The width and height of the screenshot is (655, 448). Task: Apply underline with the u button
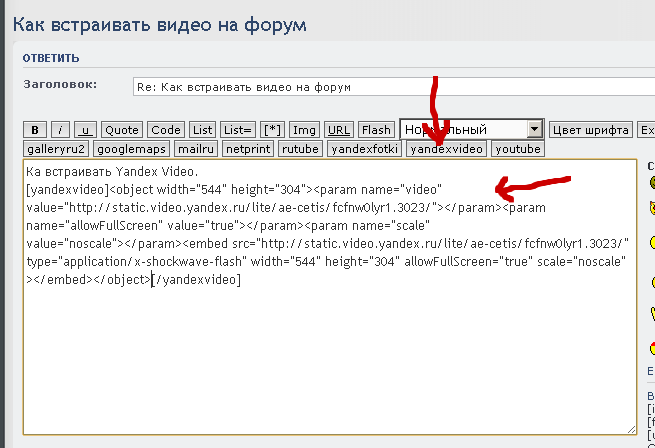click(86, 130)
